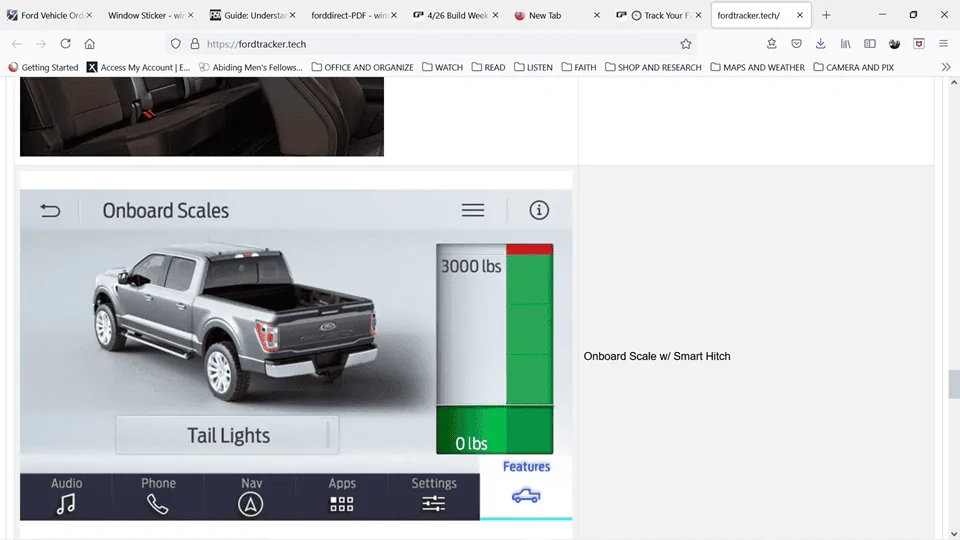This screenshot has height=540, width=960.
Task: Open the Getting Started bookmark
Action: tap(43, 67)
